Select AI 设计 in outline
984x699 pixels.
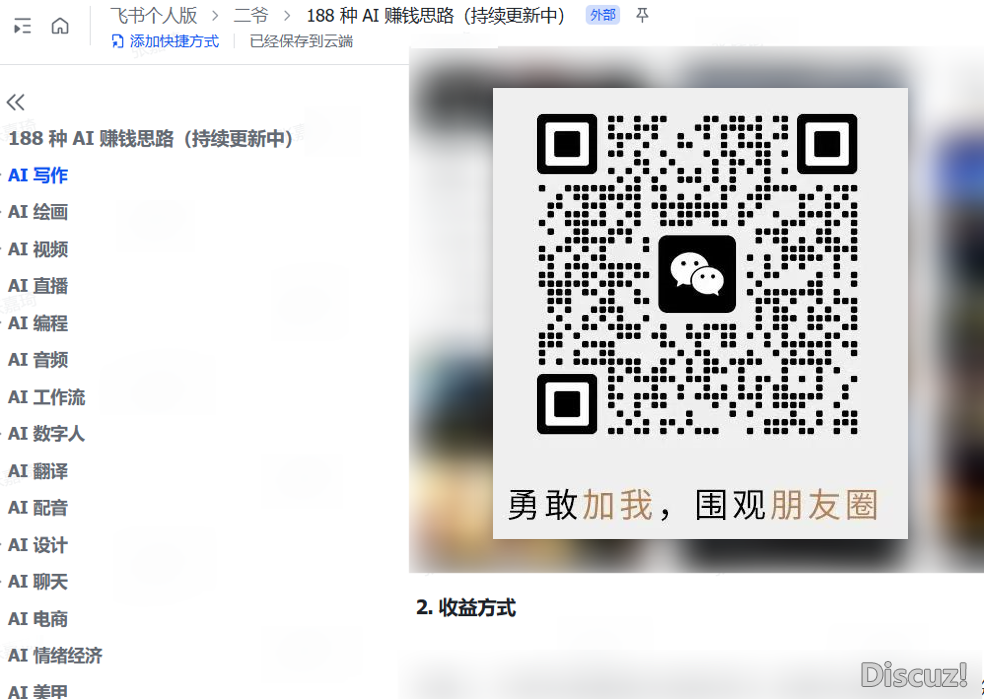[x=38, y=545]
